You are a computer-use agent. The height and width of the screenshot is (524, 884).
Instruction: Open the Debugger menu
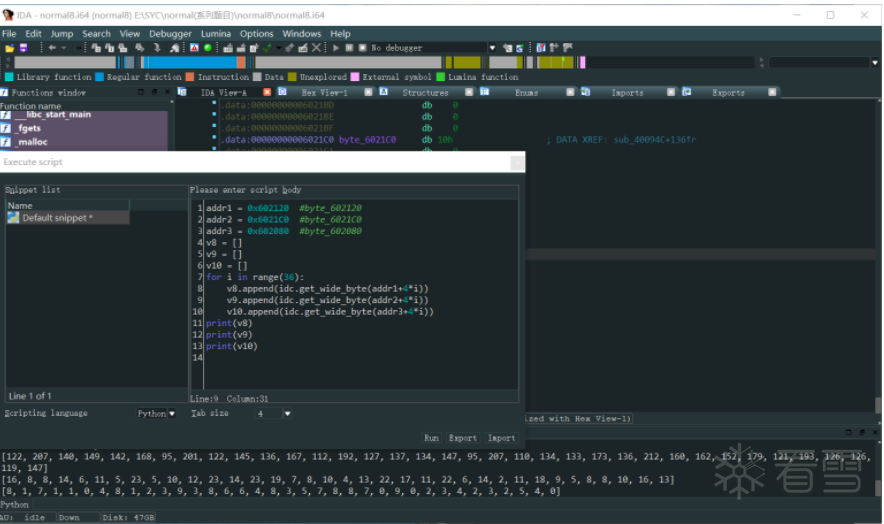click(x=169, y=33)
